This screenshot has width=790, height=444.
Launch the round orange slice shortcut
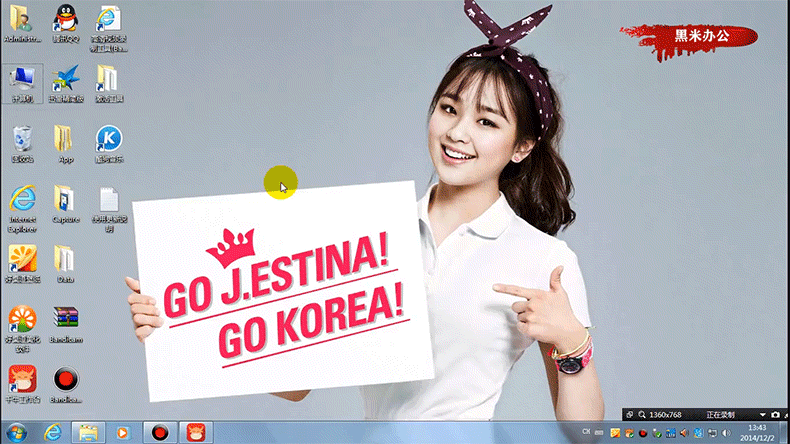point(22,329)
